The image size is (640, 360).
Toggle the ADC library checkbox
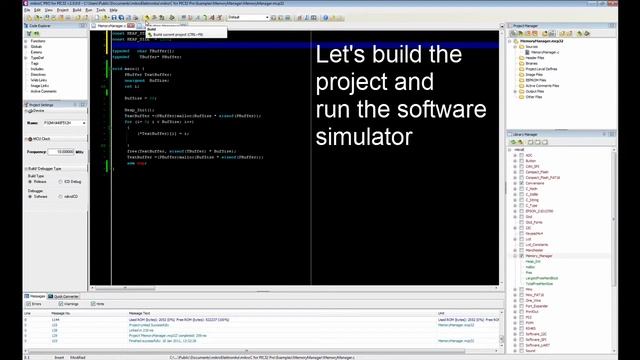tap(522, 155)
